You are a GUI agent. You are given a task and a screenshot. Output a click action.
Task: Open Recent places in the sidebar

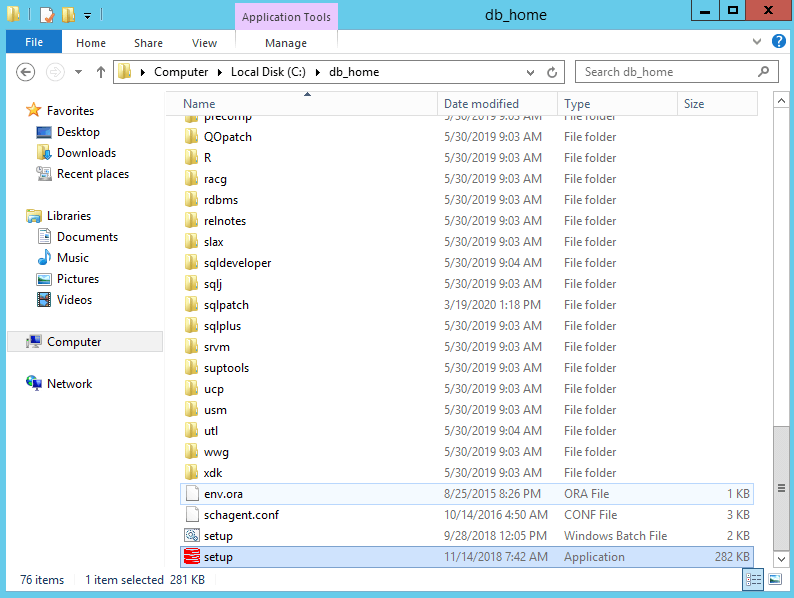[93, 174]
